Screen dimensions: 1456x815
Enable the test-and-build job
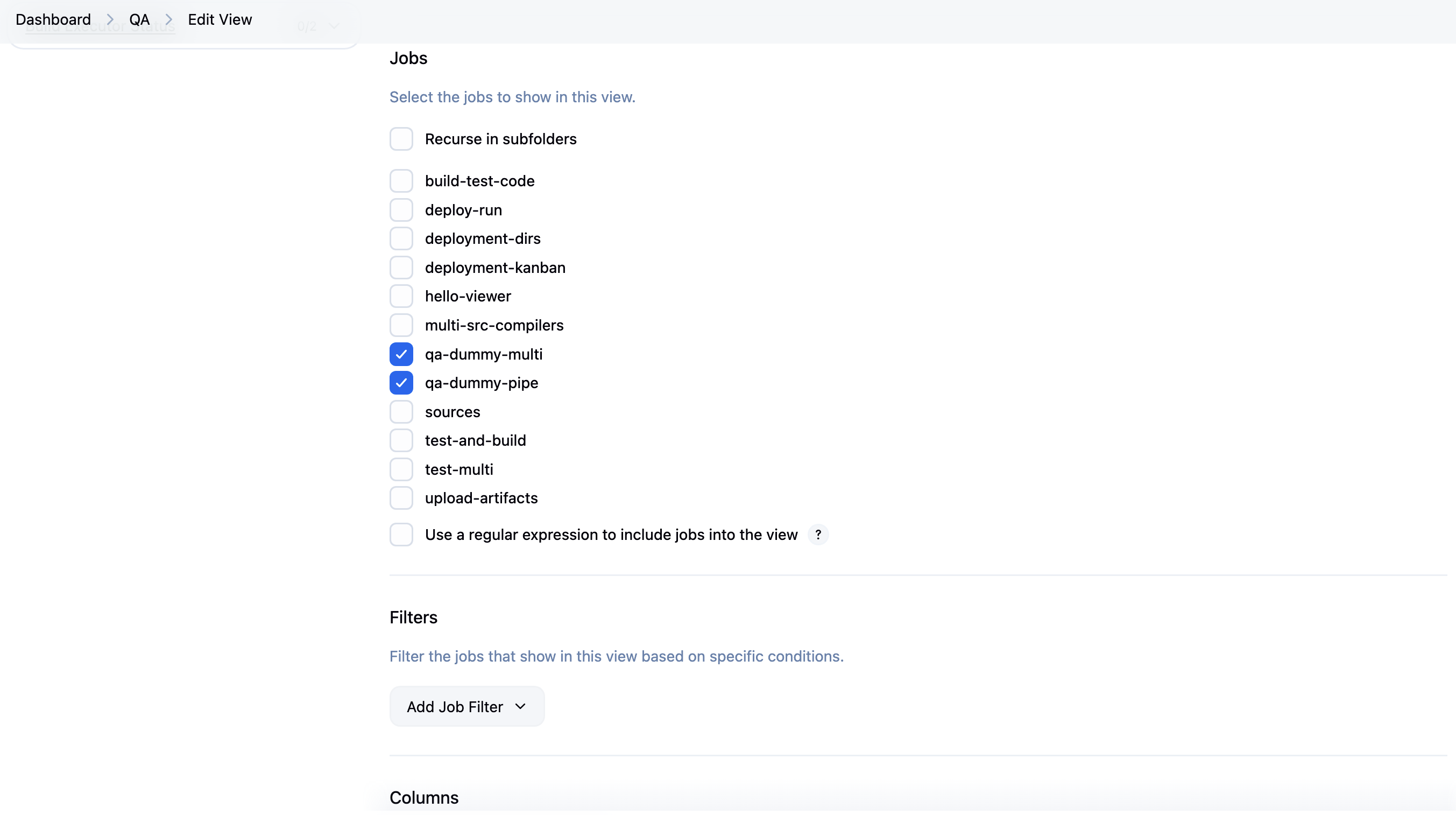tap(401, 440)
